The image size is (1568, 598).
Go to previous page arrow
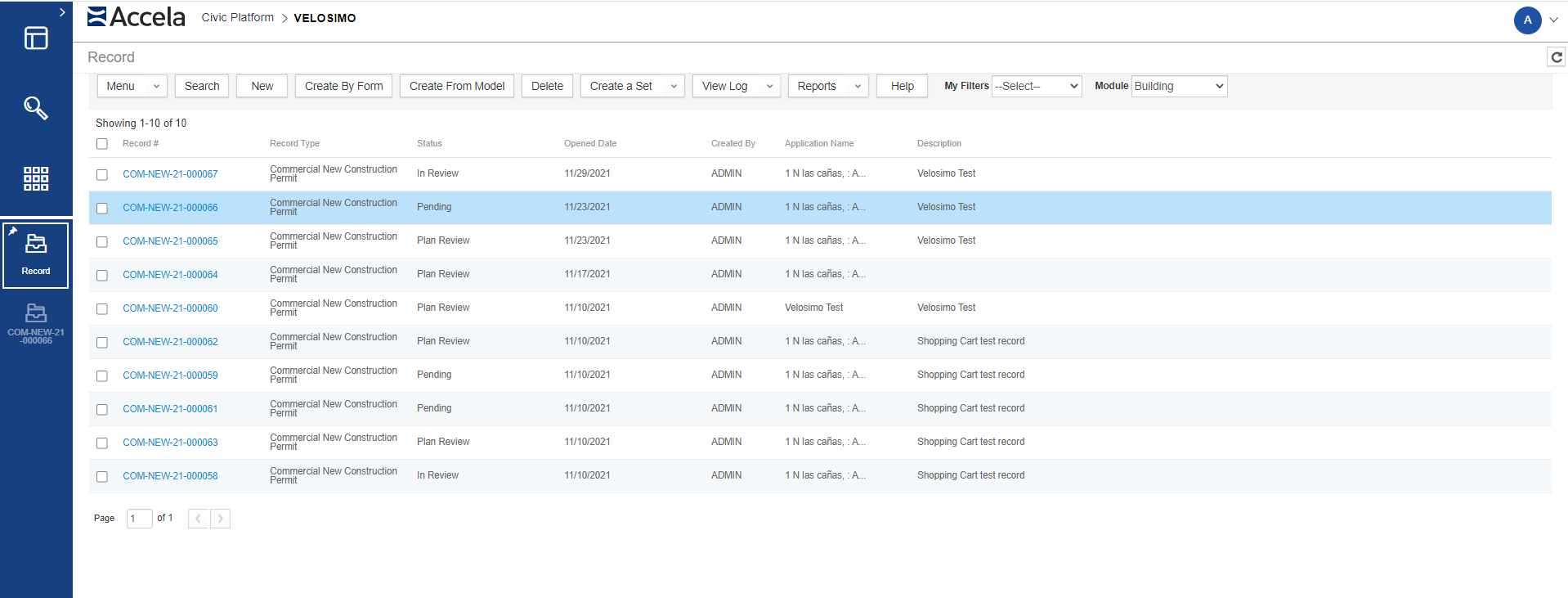click(x=198, y=519)
